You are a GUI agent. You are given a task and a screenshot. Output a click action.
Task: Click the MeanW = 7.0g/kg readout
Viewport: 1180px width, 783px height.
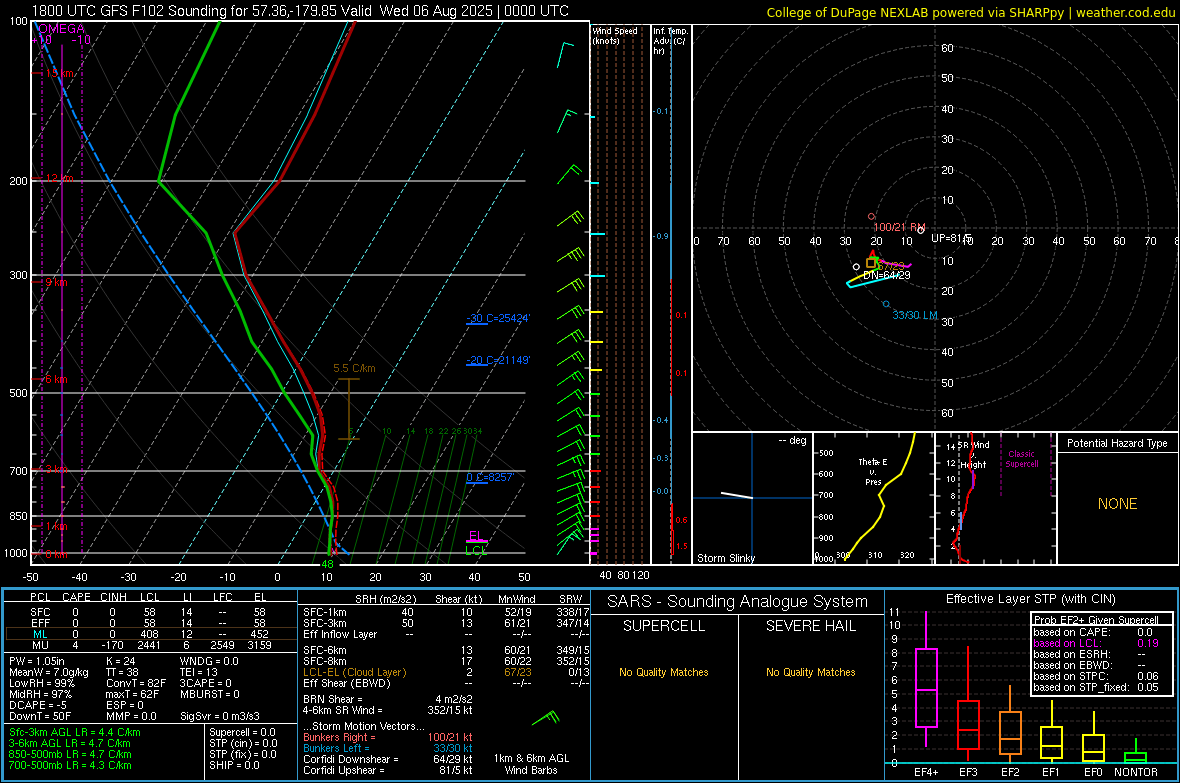pyautogui.click(x=48, y=672)
